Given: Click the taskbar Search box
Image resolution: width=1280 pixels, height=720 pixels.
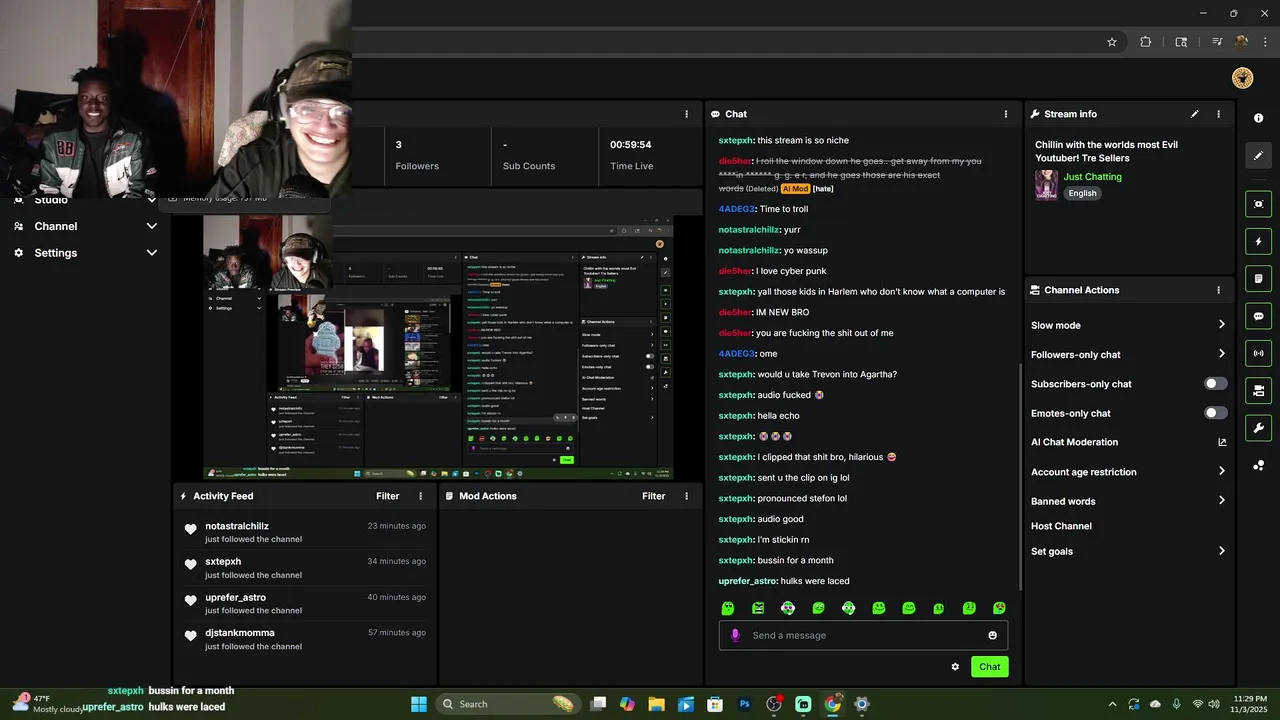Looking at the screenshot, I should click(510, 704).
